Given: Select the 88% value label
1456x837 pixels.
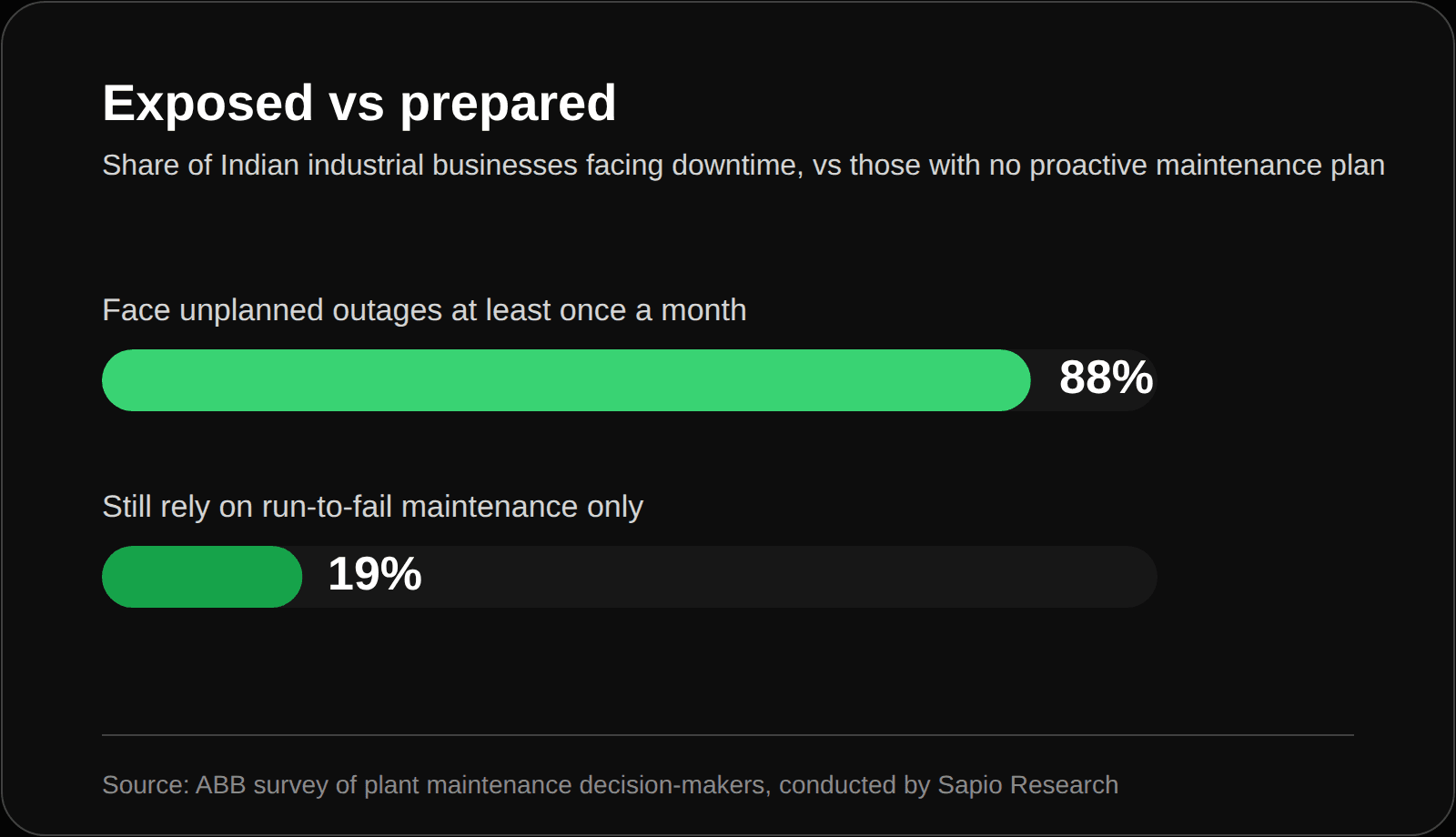Looking at the screenshot, I should pyautogui.click(x=1106, y=378).
